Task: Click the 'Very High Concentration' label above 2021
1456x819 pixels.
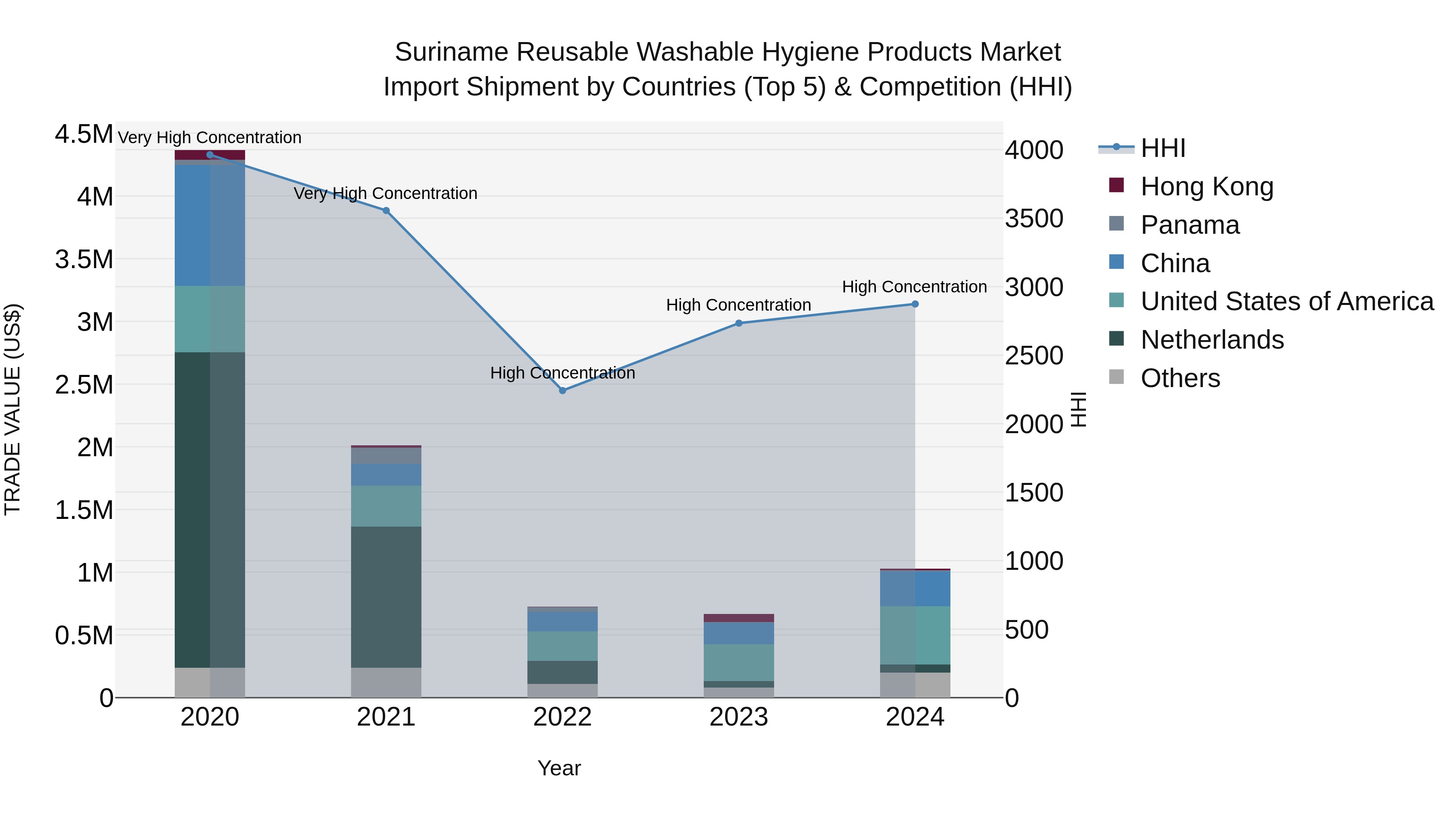Action: coord(385,193)
